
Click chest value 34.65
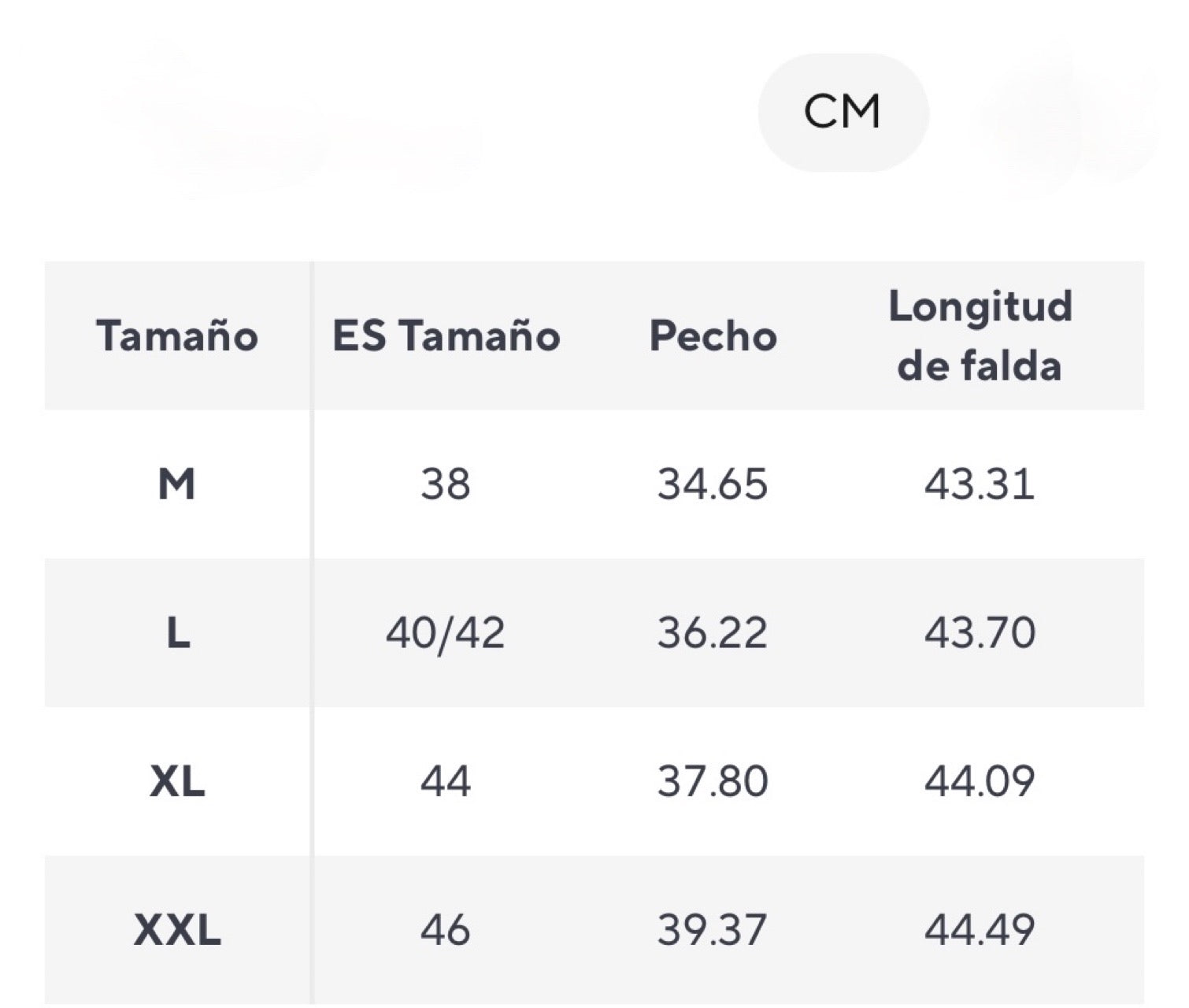tap(713, 484)
